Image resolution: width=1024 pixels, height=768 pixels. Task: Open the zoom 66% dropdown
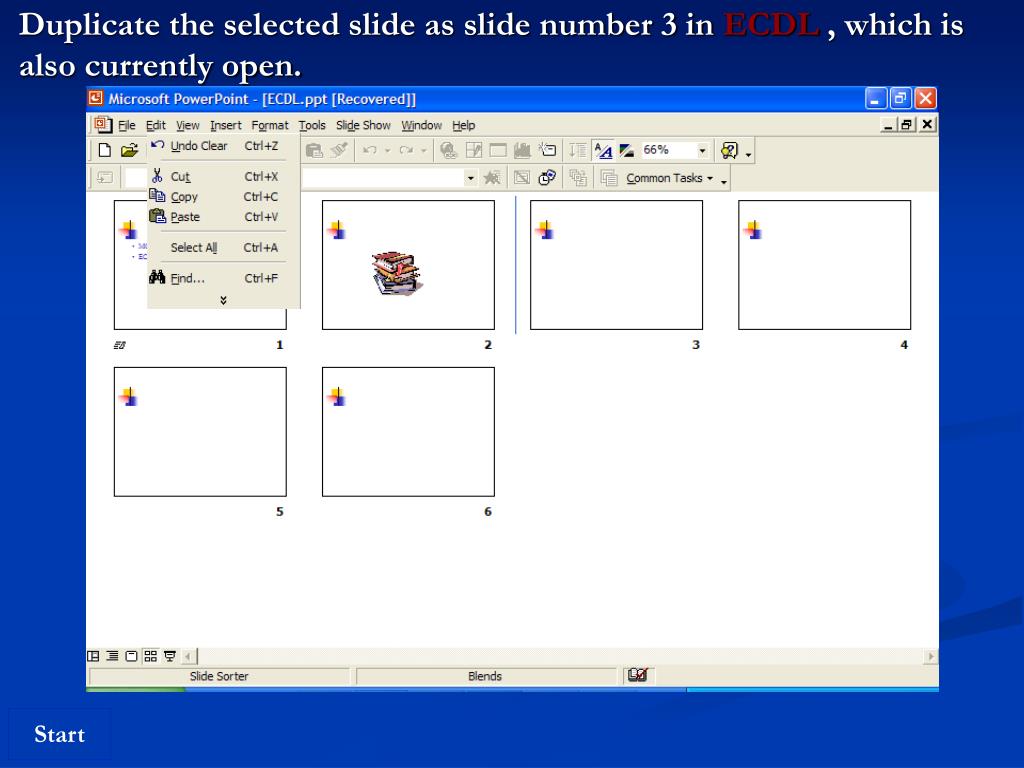(702, 150)
